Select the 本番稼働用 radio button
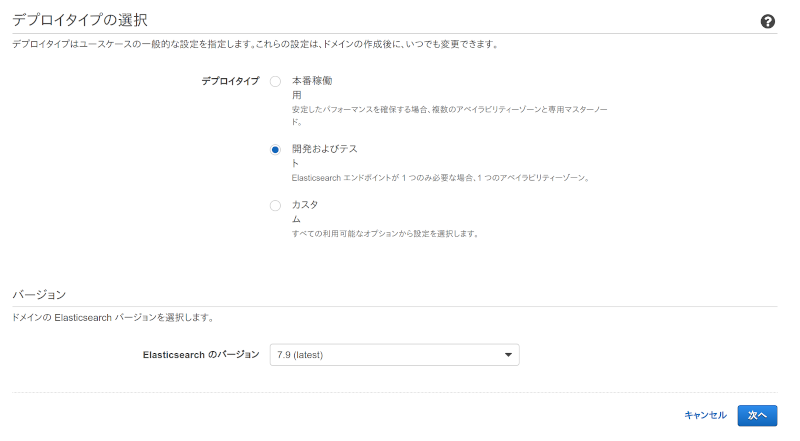Screen dimensions: 800x441 pos(275,82)
